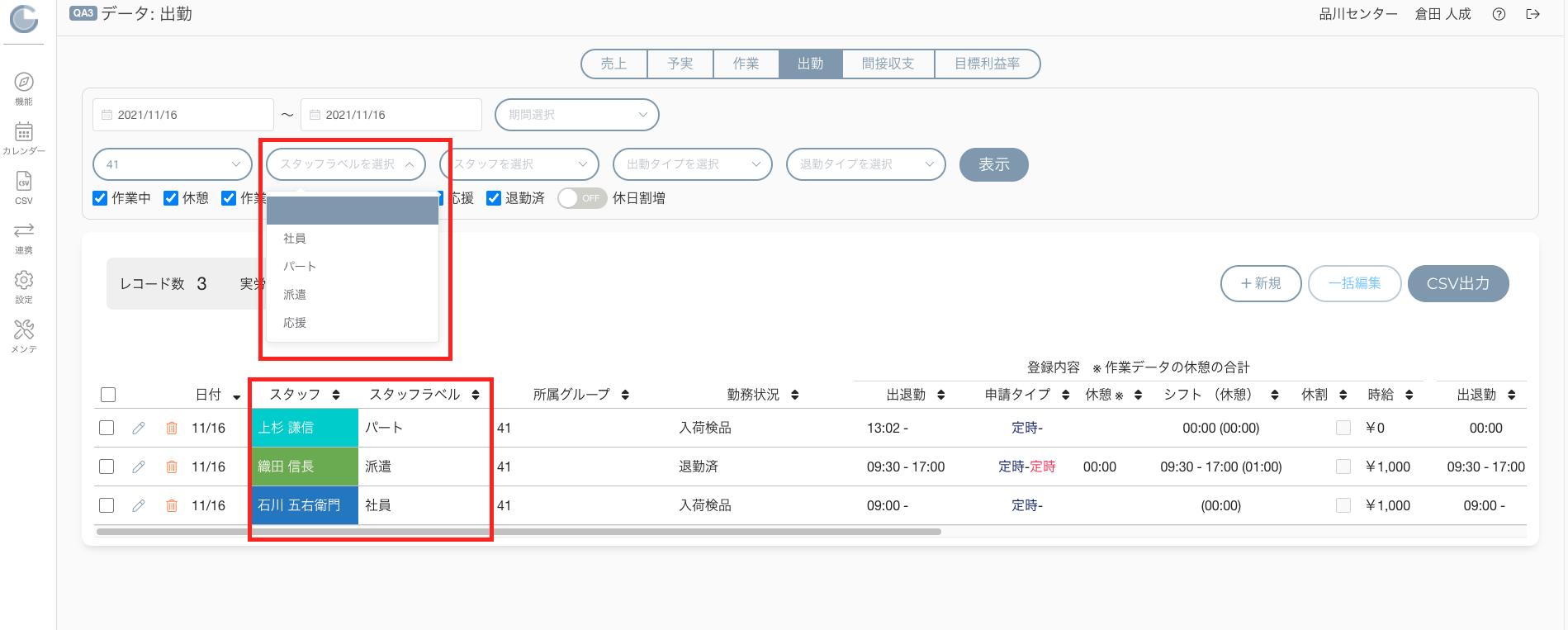Select the 織田 信長 row checkbox

coord(107,467)
